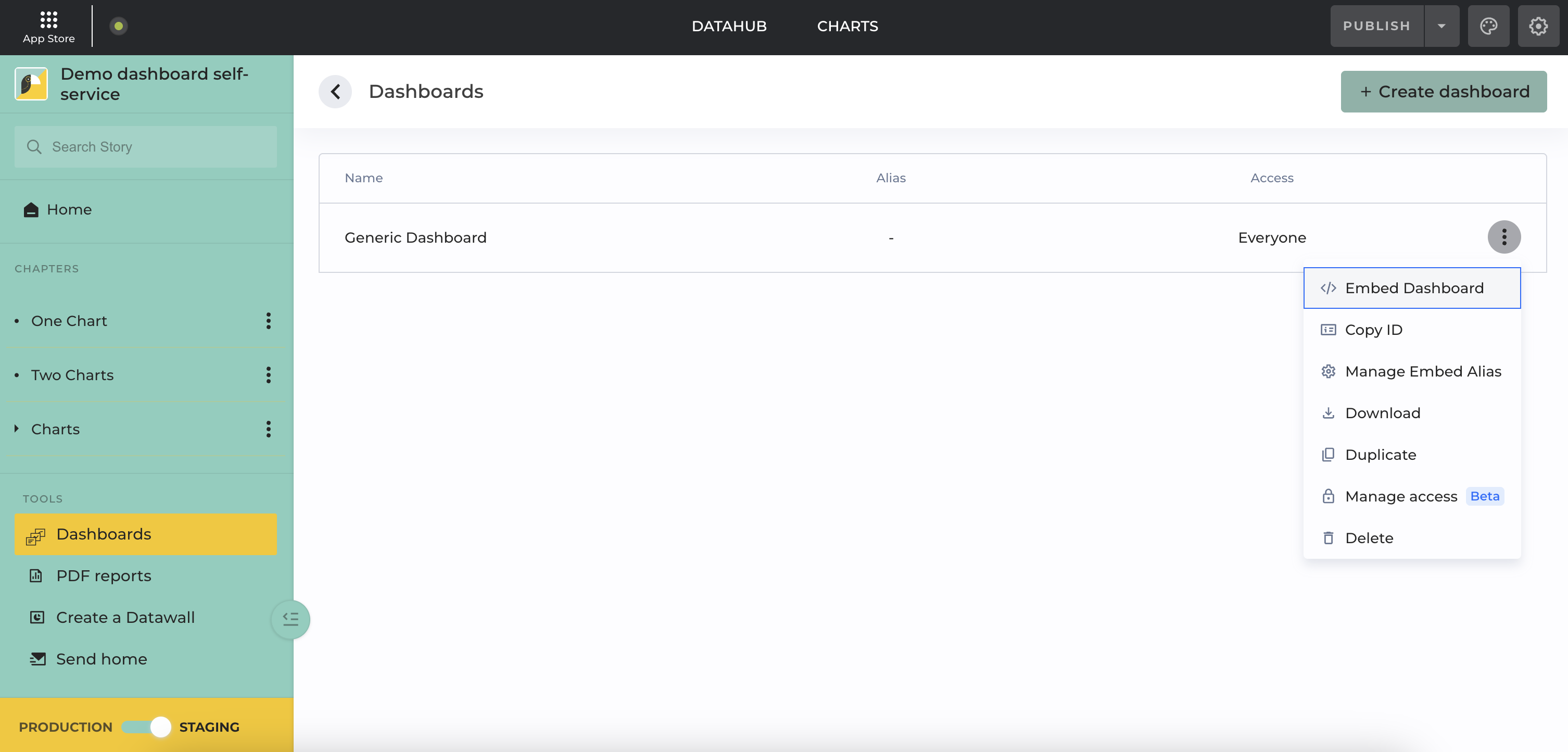Go back with the chevron arrow
Image resolution: width=1568 pixels, height=752 pixels.
335,91
